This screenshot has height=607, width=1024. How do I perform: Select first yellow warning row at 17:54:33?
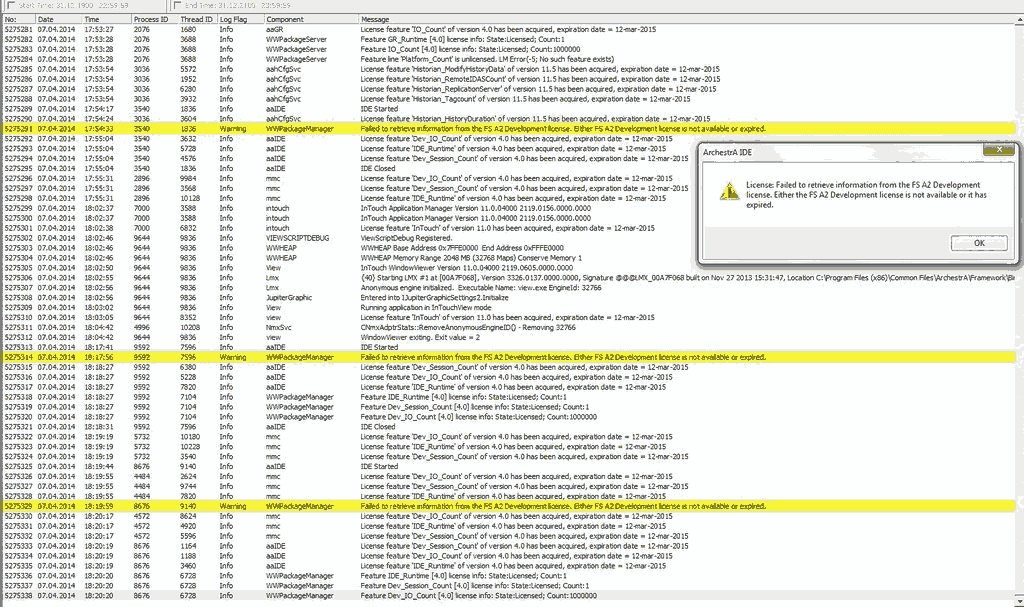(400, 129)
